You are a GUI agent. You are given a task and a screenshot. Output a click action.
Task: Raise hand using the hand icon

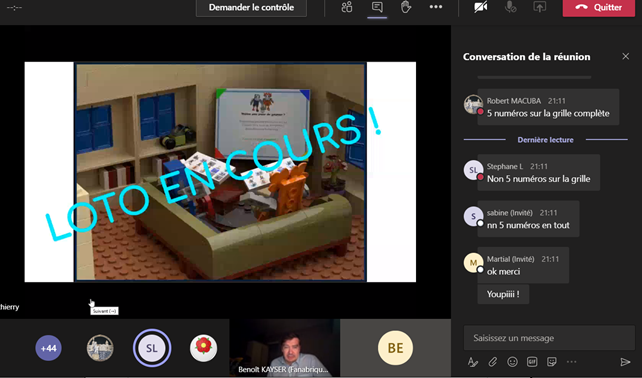tap(406, 7)
